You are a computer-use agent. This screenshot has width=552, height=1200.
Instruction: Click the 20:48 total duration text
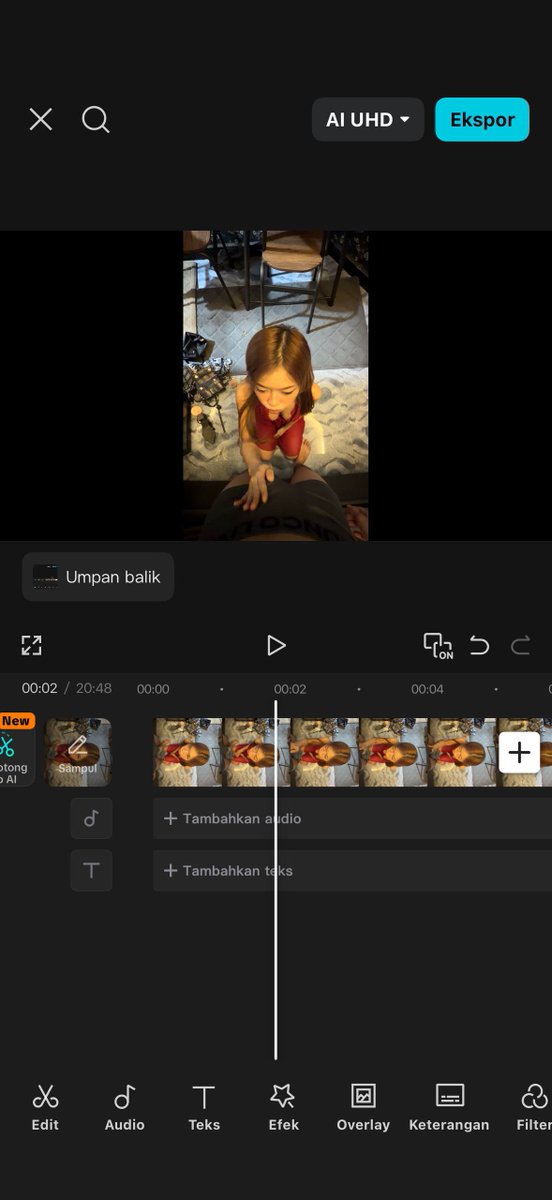(x=93, y=688)
